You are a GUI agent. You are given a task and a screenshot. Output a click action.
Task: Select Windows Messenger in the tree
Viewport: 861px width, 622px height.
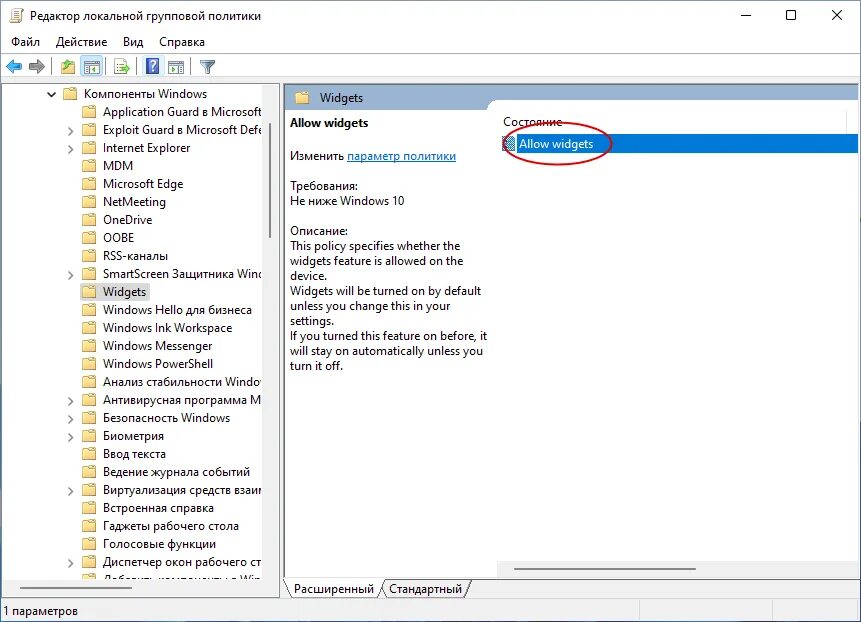point(158,346)
